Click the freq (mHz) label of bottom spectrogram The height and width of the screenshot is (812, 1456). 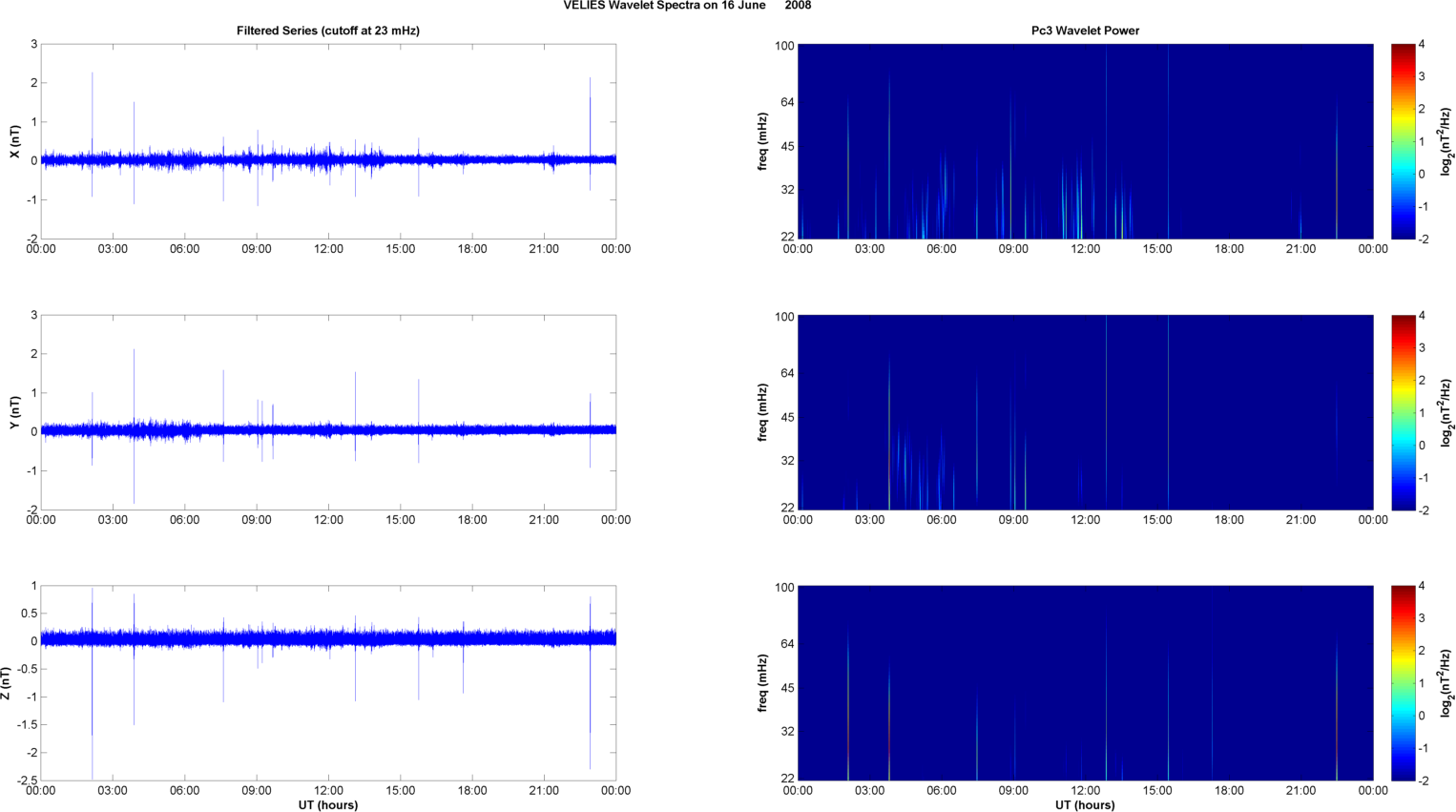[763, 683]
